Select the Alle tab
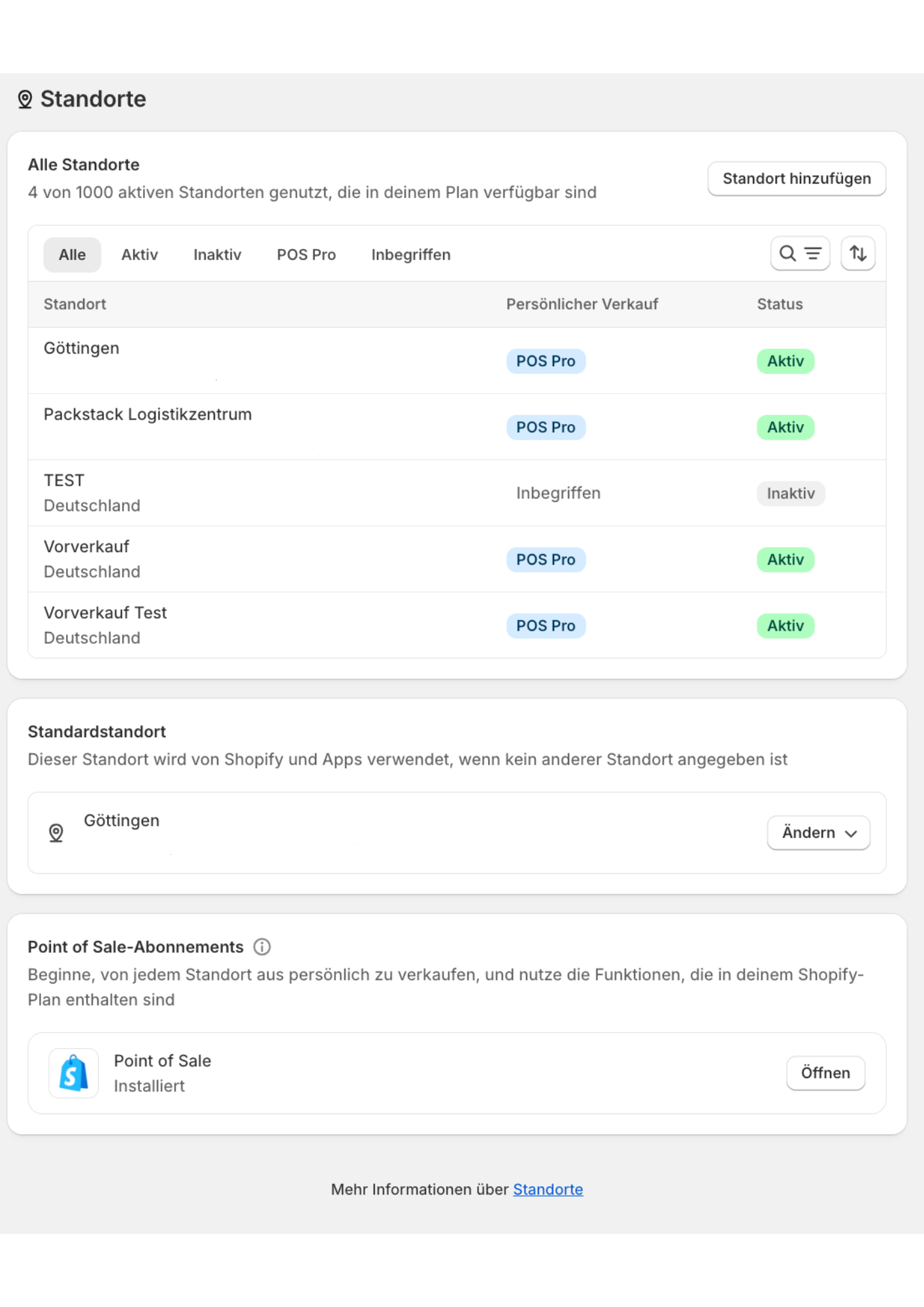This screenshot has height=1307, width=924. click(72, 255)
